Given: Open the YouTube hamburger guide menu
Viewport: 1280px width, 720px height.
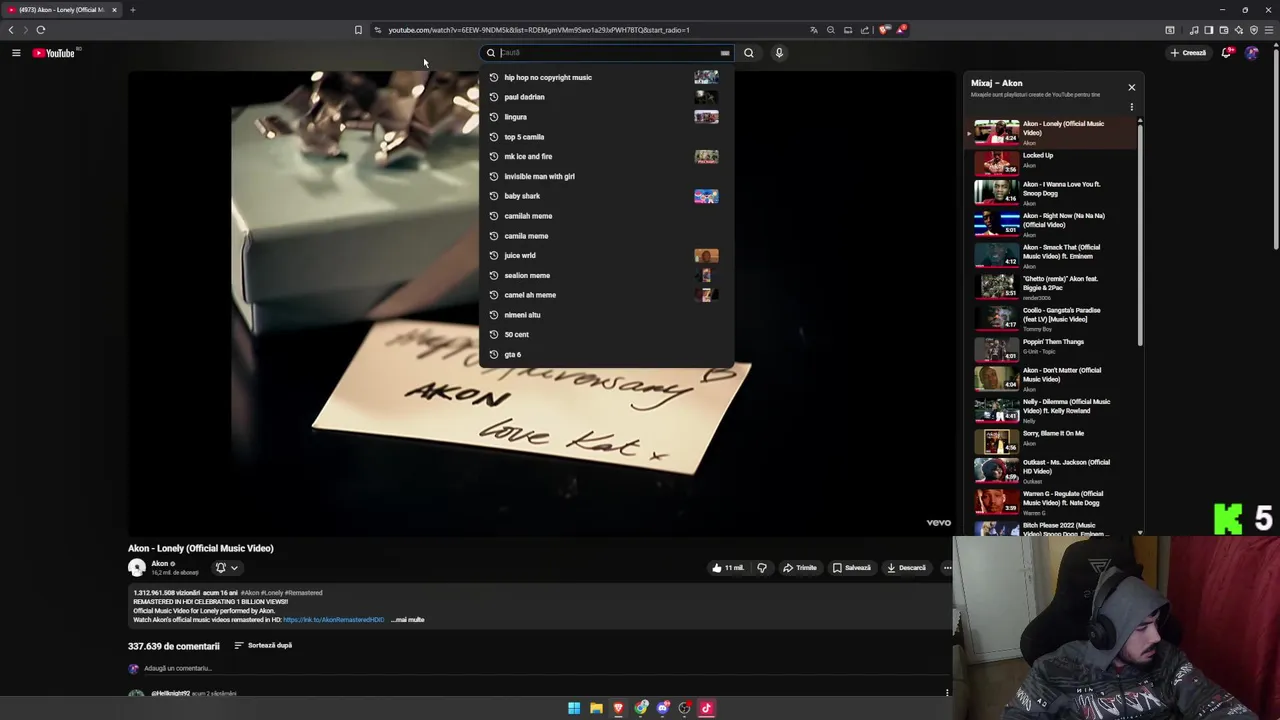Looking at the screenshot, I should pyautogui.click(x=16, y=53).
